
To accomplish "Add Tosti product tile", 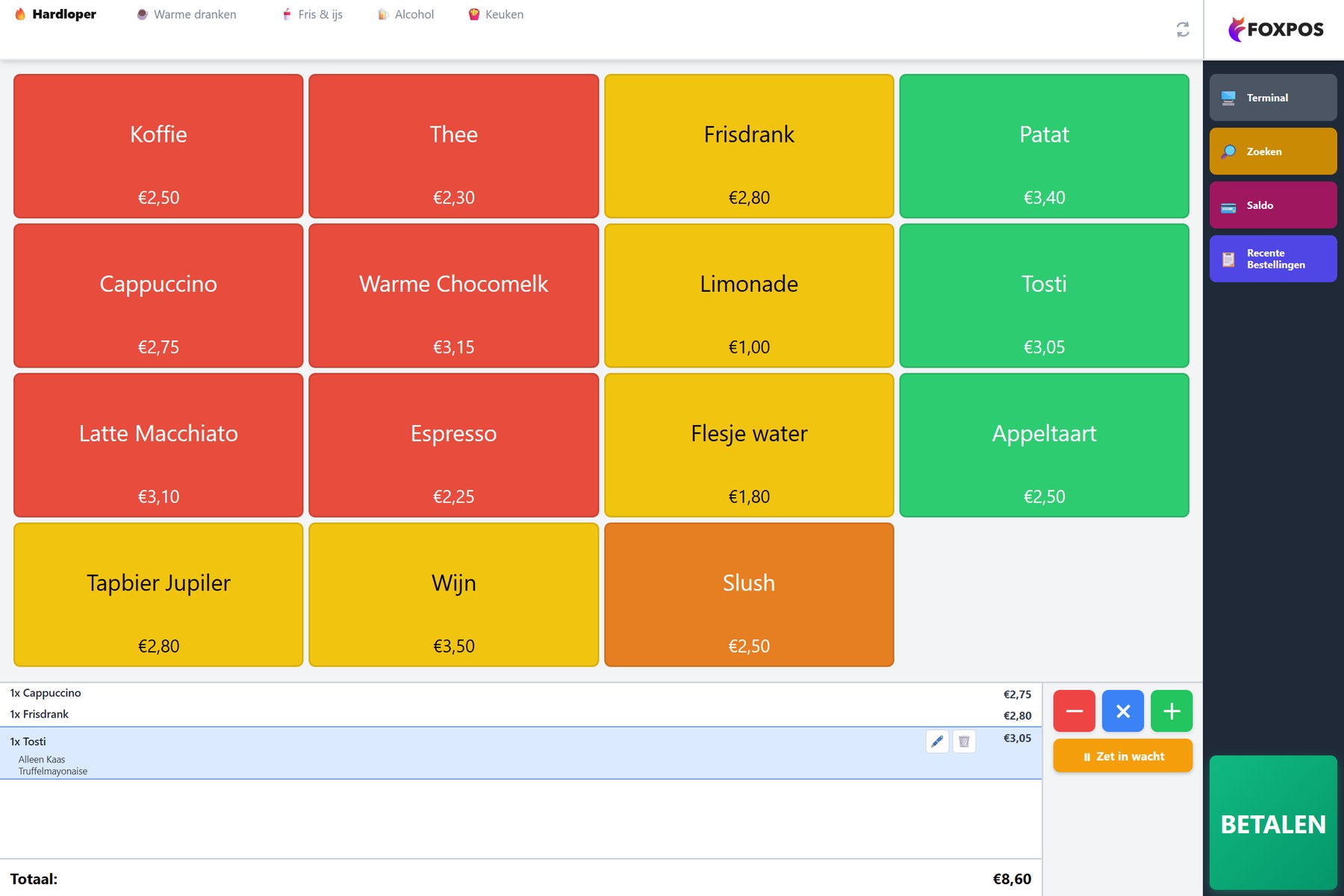I will click(1045, 296).
